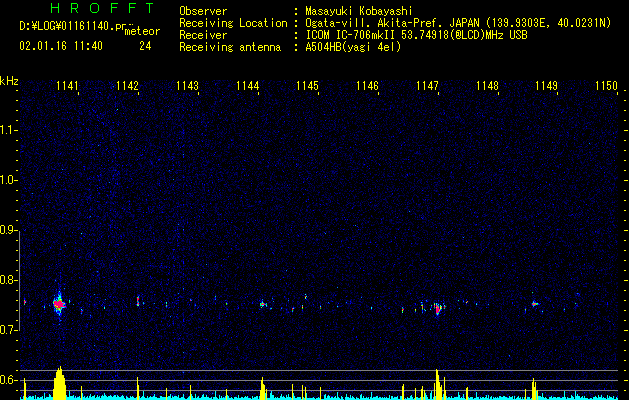Click the 1144 time axis marker
Screen dimensions: 629x400
click(248, 85)
